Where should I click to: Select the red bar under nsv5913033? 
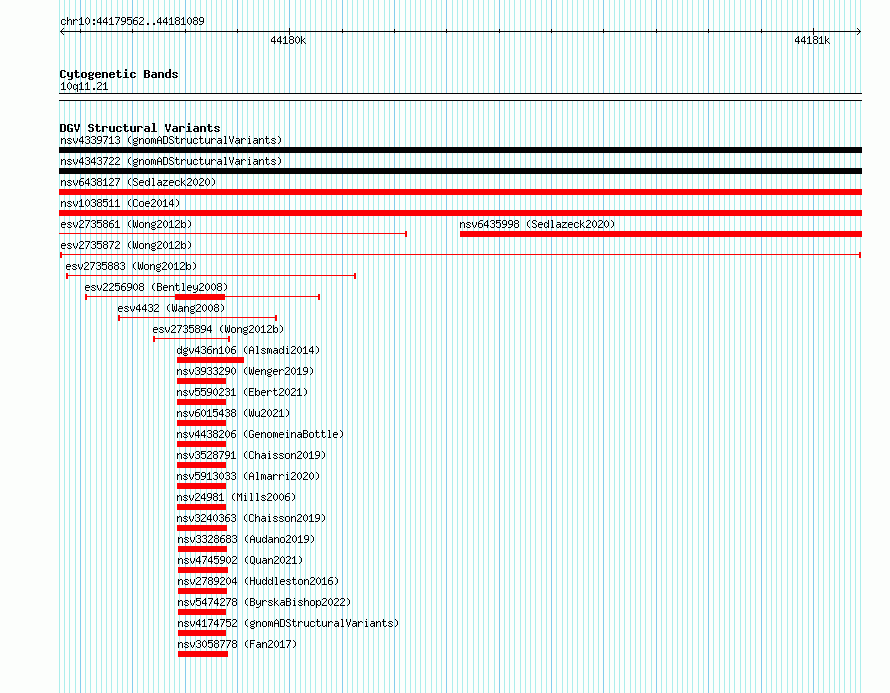click(201, 486)
